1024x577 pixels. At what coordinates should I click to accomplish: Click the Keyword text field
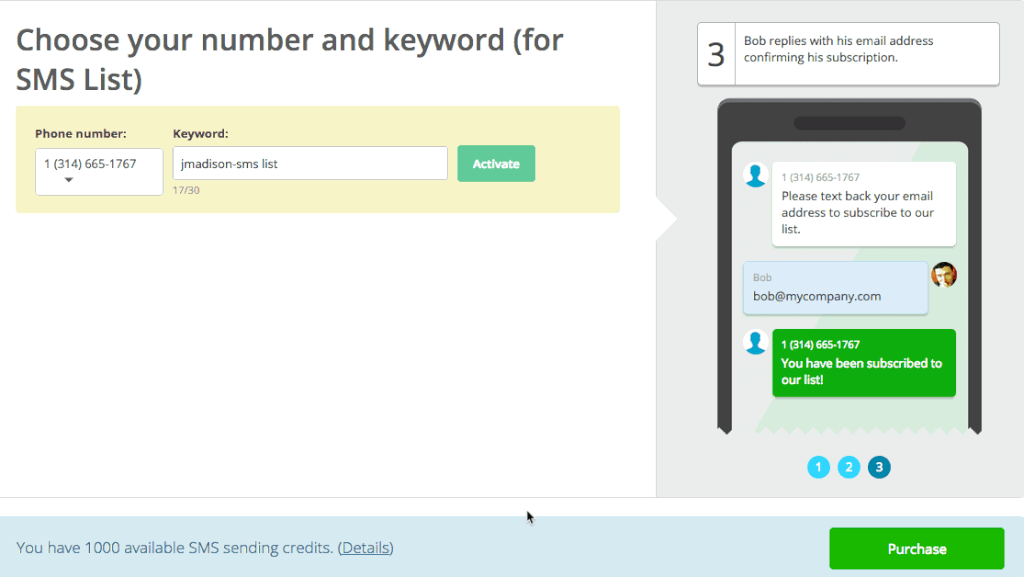click(x=310, y=164)
